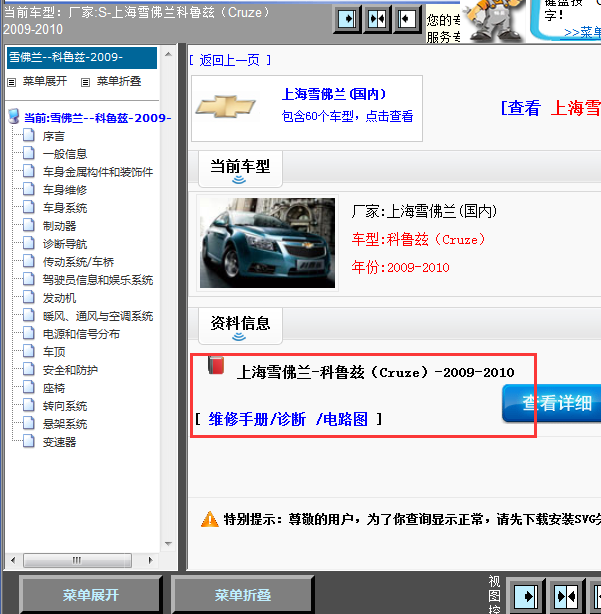
Task: Click sidebar 菜单折叠 text link
Action: 119,81
